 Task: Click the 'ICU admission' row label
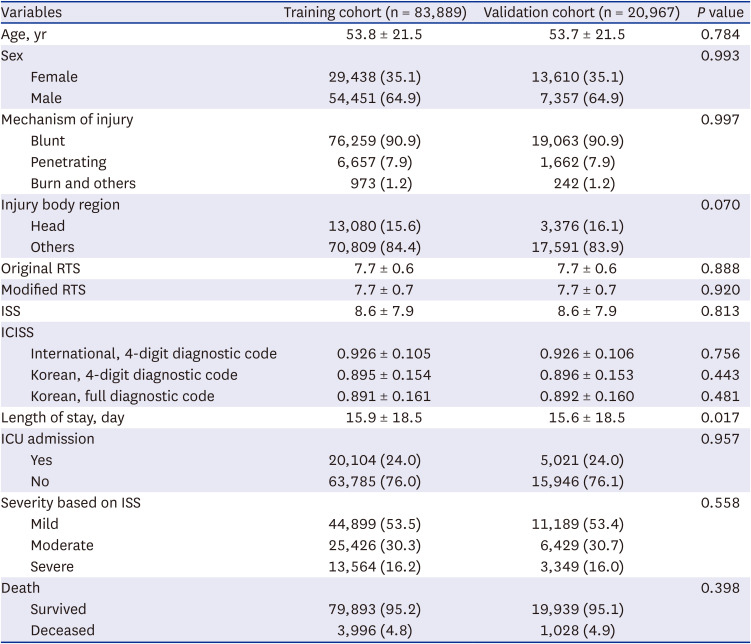[49, 438]
